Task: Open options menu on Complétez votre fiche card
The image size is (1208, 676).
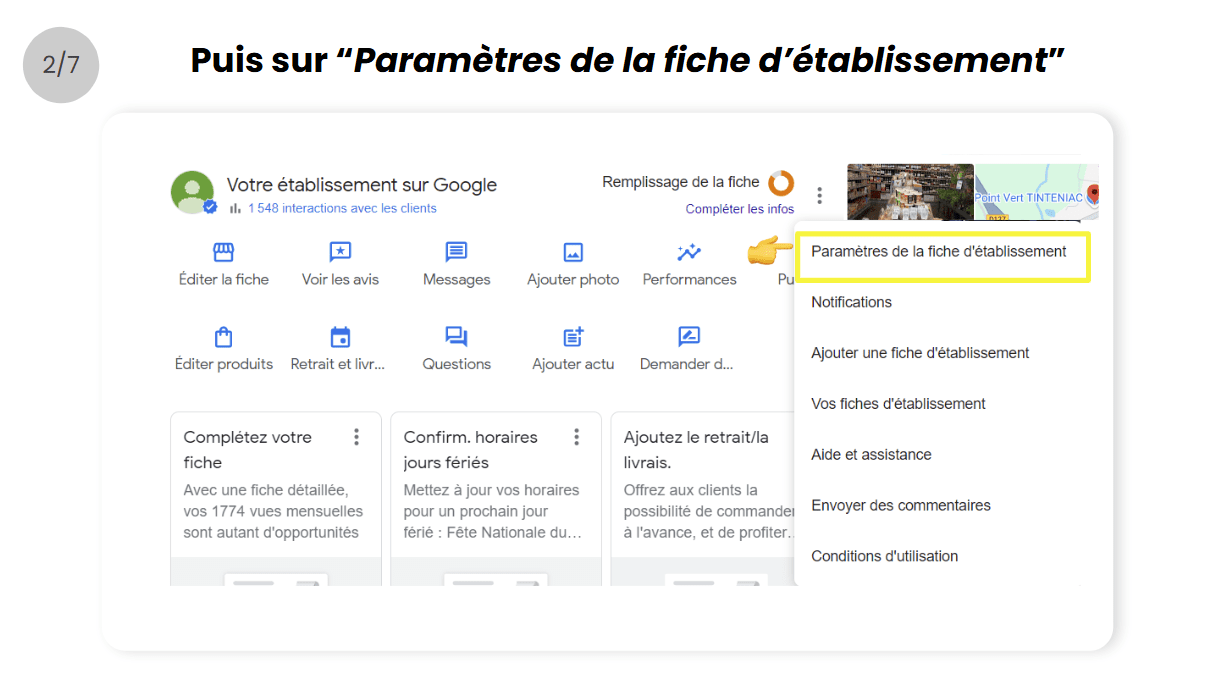Action: coord(356,437)
